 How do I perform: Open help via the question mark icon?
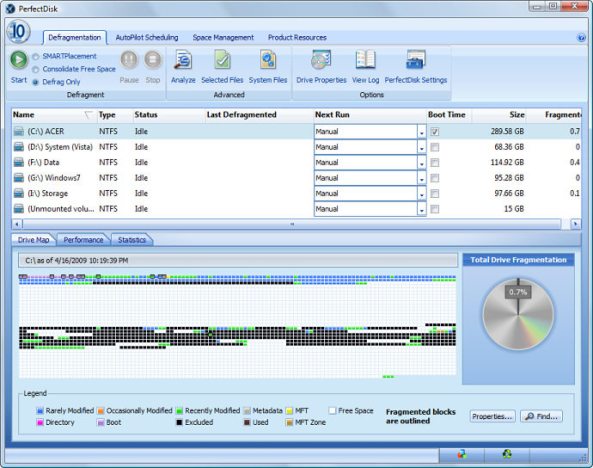(581, 37)
